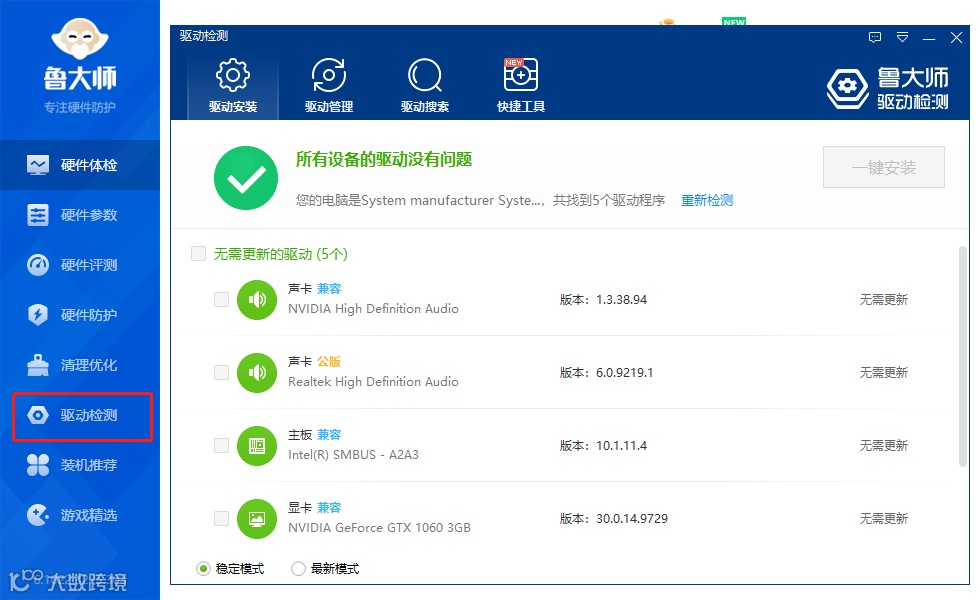Click version text 10.1.11.4
Viewport: 980px width, 600px height.
click(621, 446)
